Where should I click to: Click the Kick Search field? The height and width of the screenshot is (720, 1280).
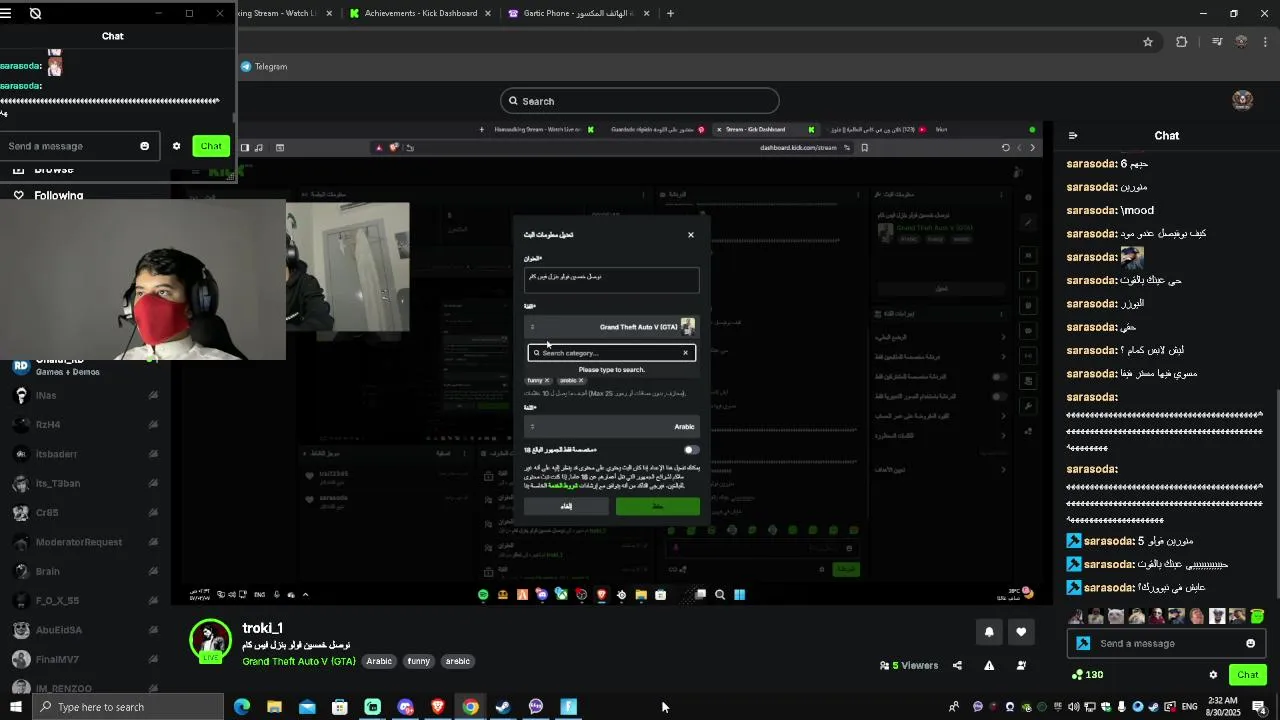(640, 101)
